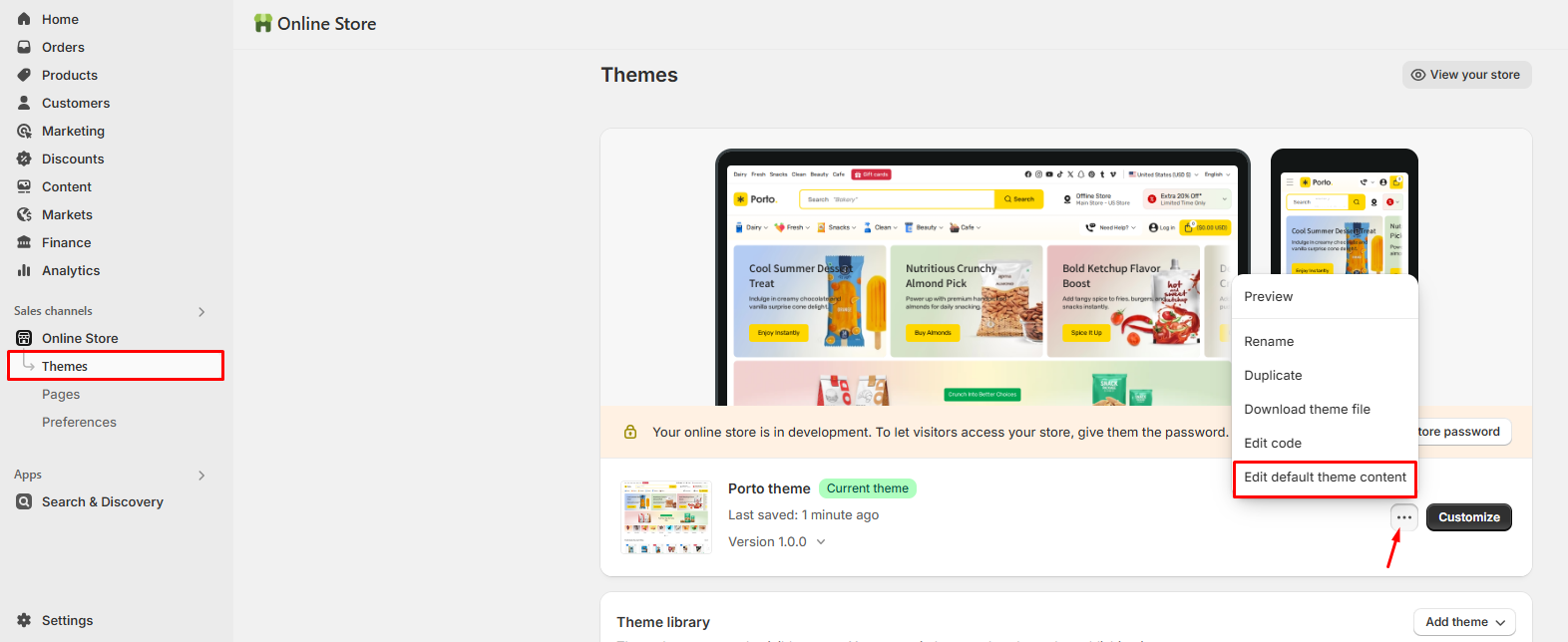
Task: Click the three-dot theme actions button
Action: point(1403,517)
